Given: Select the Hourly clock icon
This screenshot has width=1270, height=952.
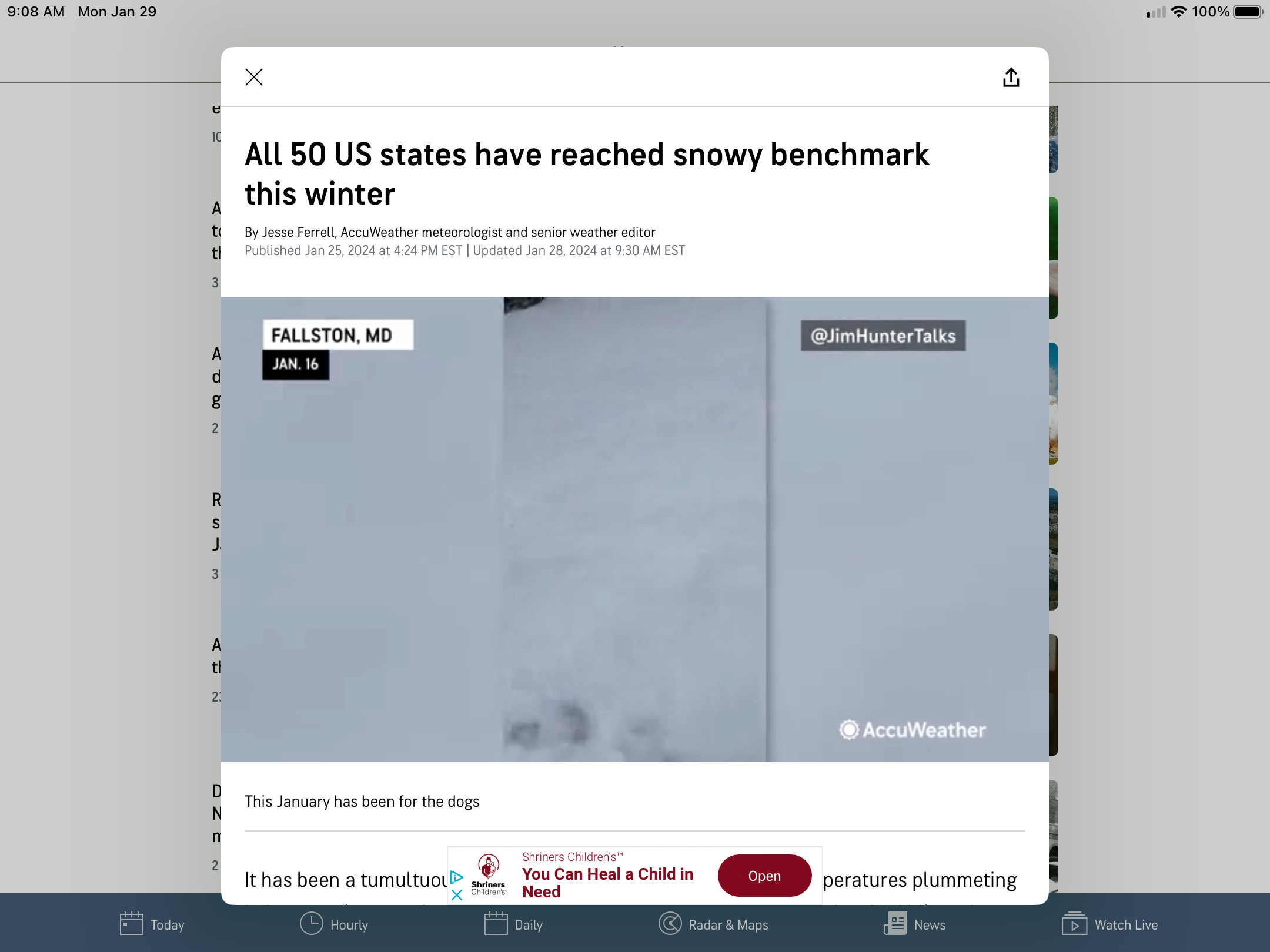Looking at the screenshot, I should point(312,923).
